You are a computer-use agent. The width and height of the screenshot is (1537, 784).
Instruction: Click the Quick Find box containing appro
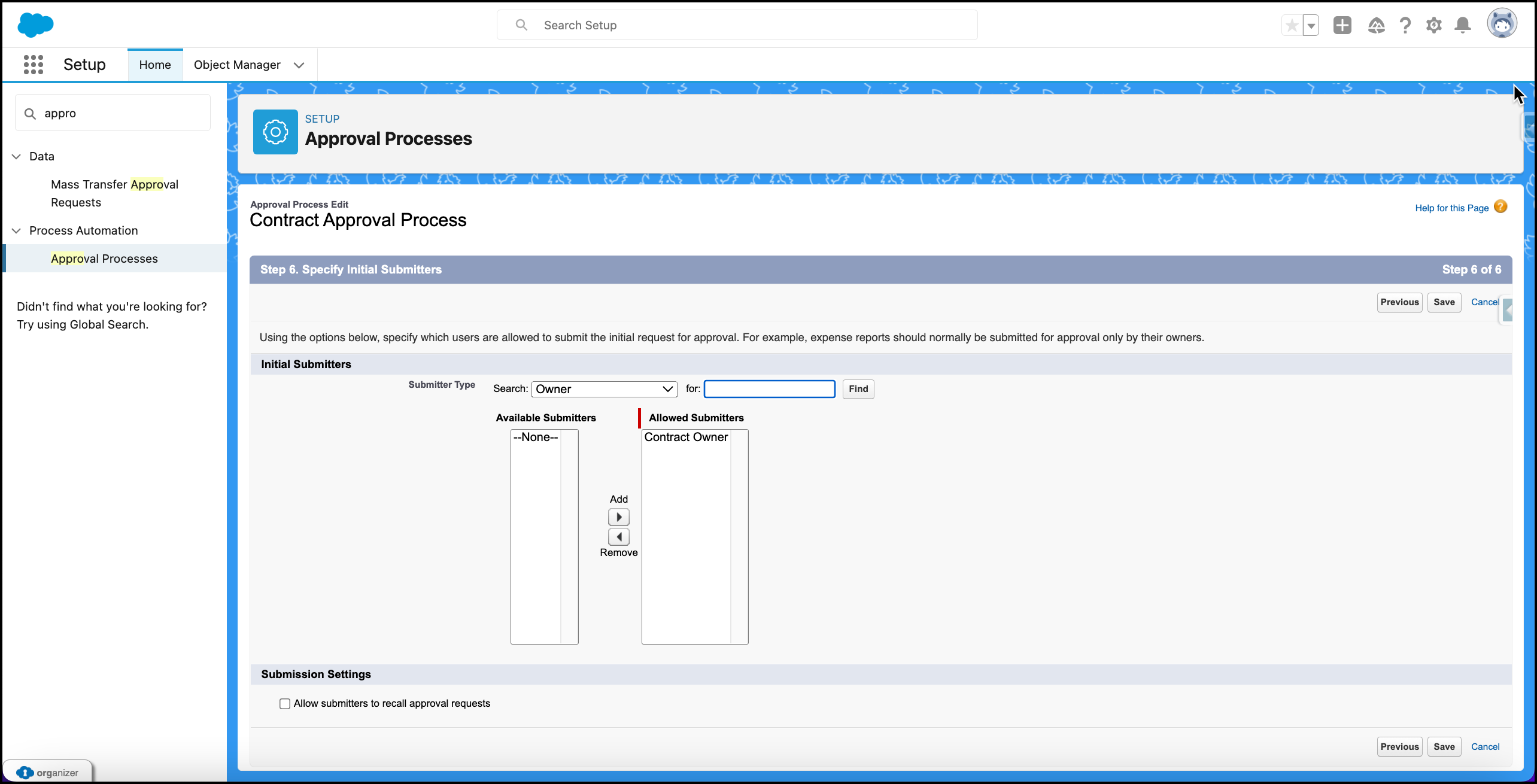pos(113,113)
